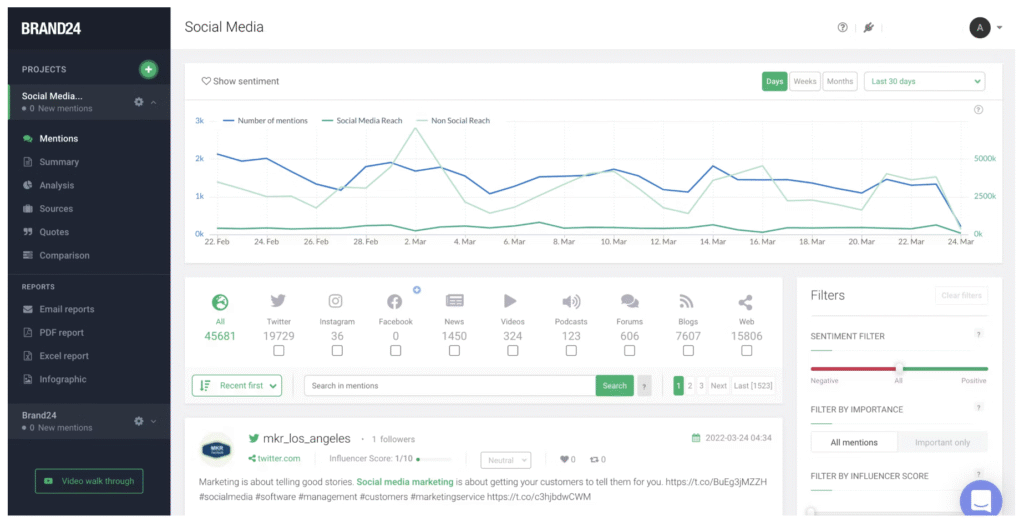Click the Twitter source icon

click(278, 301)
